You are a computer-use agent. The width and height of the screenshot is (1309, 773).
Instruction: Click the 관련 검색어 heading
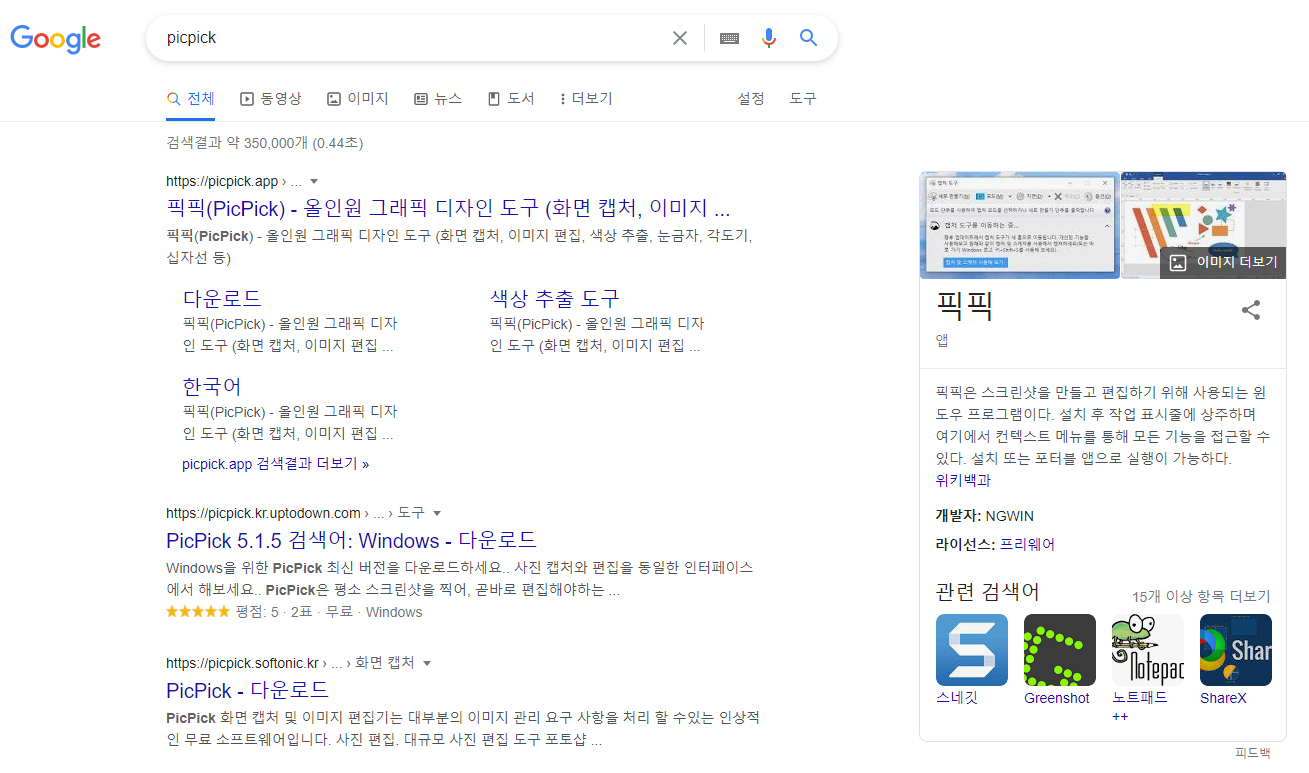988,592
